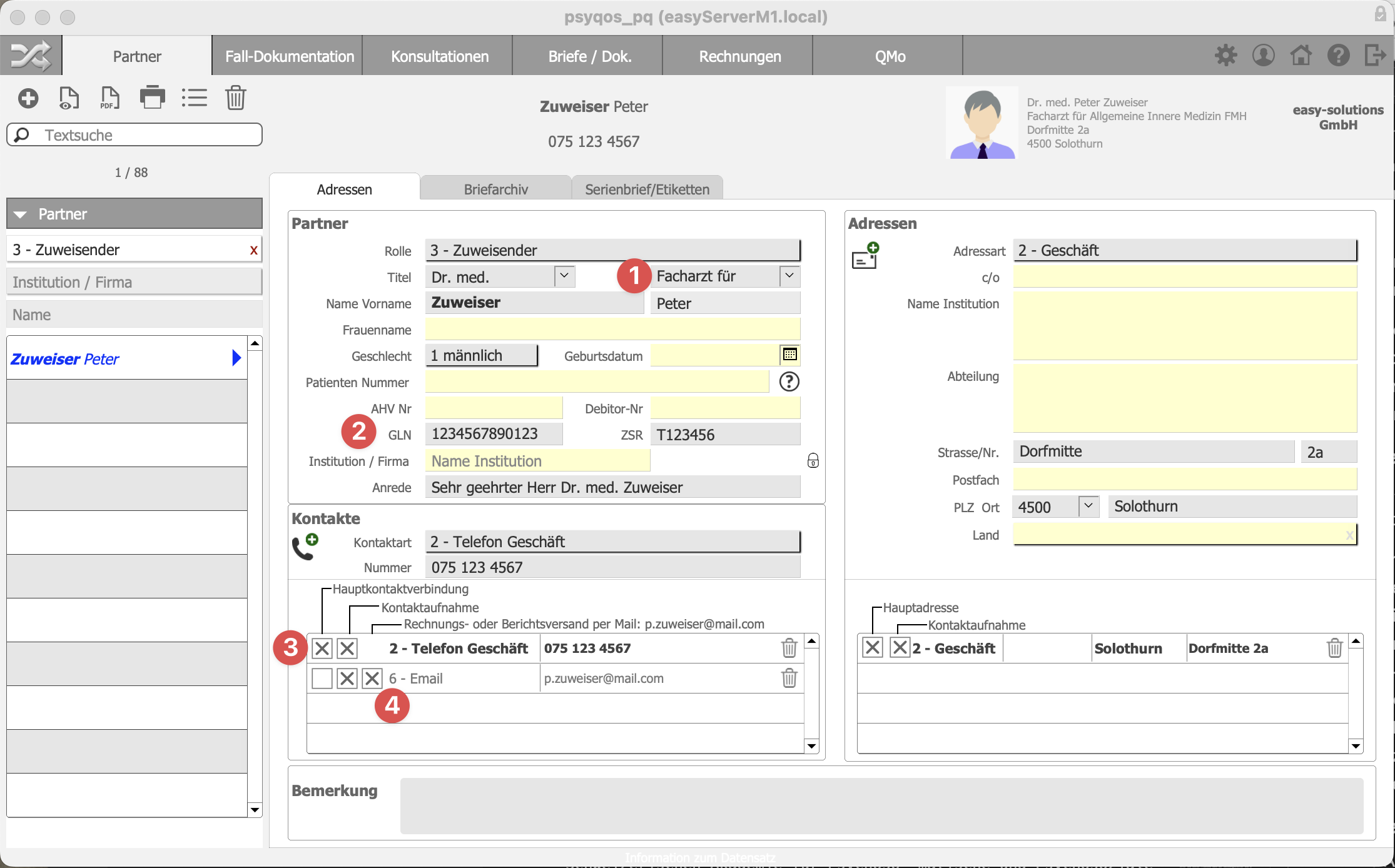This screenshot has height=868, width=1395.
Task: Open the Konsultationen tab
Action: click(x=439, y=56)
